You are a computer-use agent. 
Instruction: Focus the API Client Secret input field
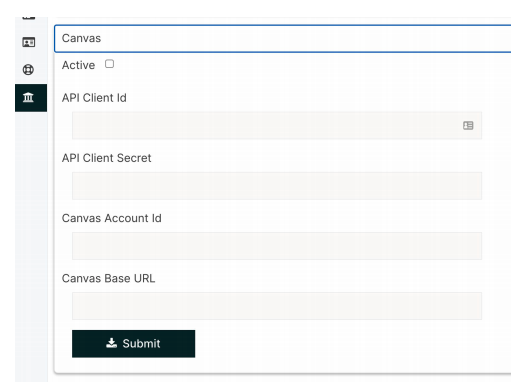click(x=277, y=186)
